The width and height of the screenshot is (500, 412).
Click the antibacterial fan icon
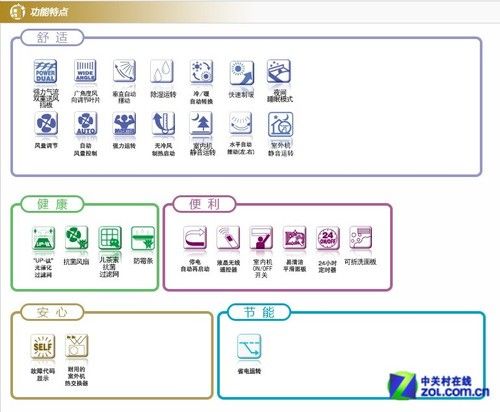[x=76, y=238]
